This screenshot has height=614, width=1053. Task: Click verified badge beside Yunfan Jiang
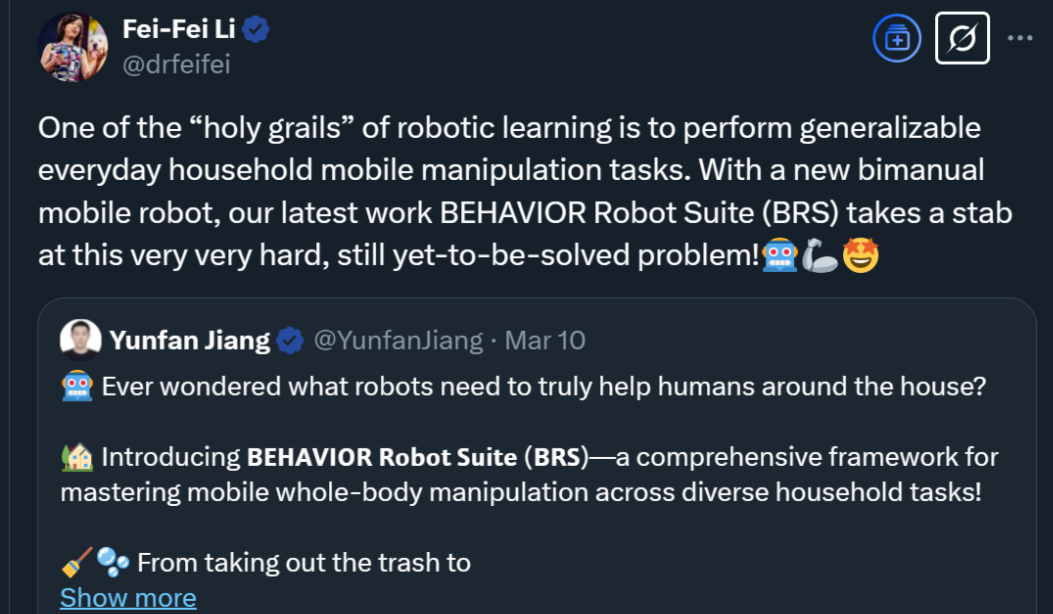click(x=290, y=340)
